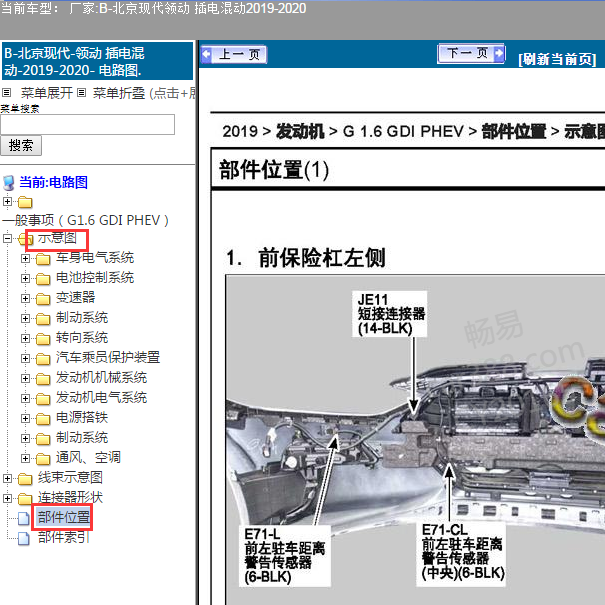Viewport: 605px width, 605px height.
Task: Open the 车身电气系统 tree item
Action: point(95,258)
